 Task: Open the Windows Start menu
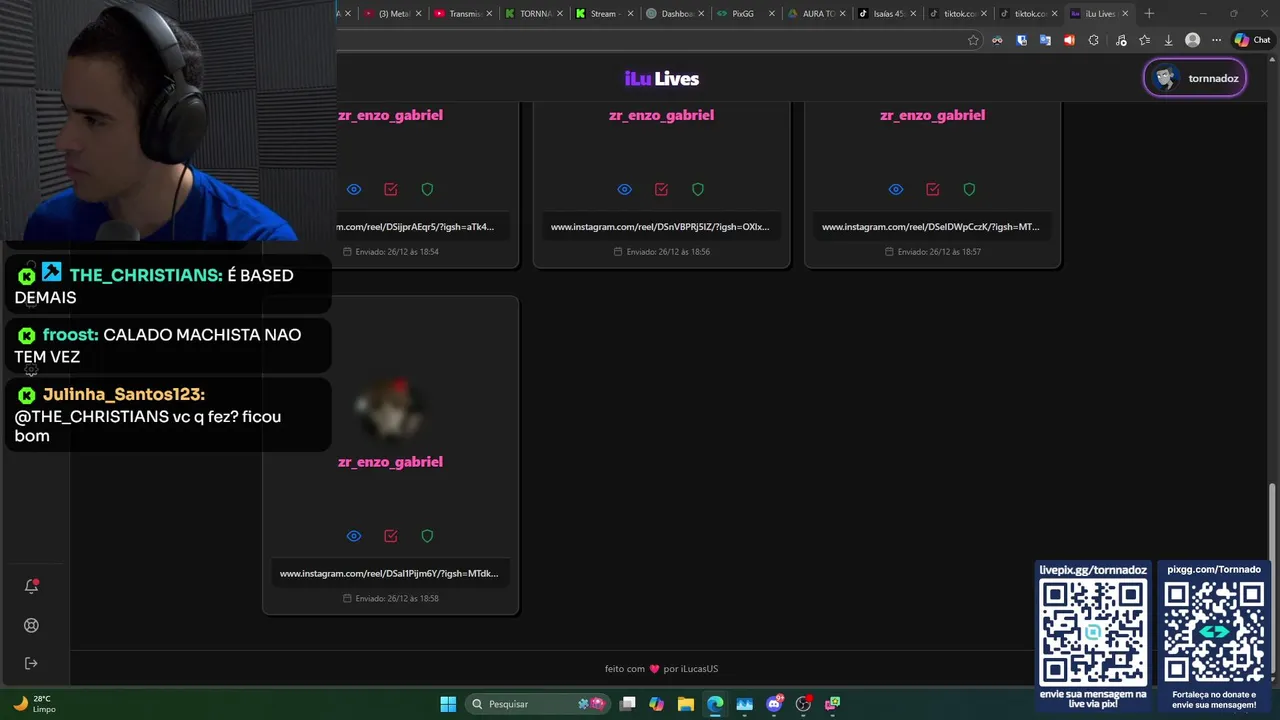click(x=448, y=704)
